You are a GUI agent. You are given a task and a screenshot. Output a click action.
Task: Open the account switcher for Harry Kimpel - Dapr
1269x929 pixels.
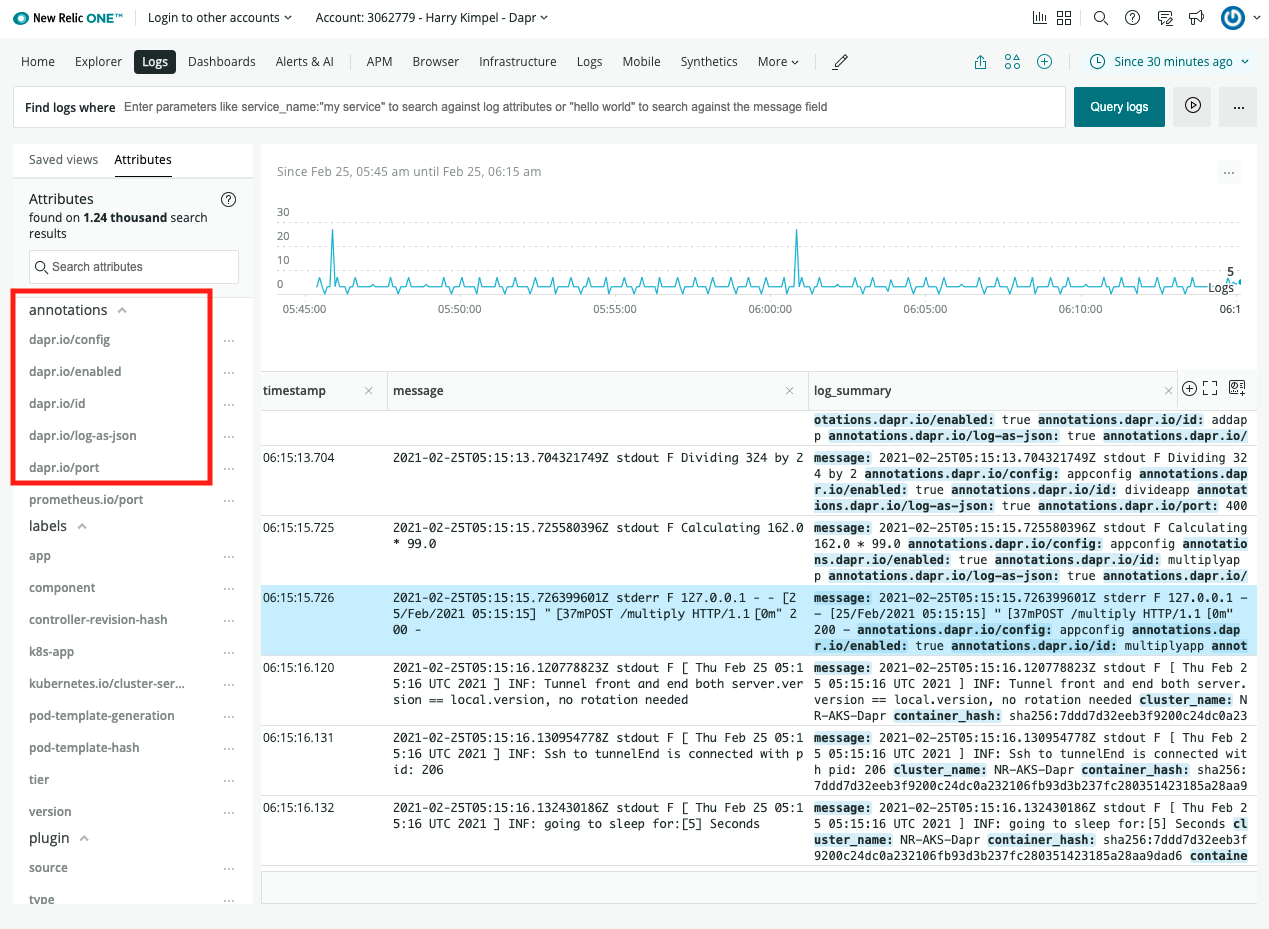[431, 17]
